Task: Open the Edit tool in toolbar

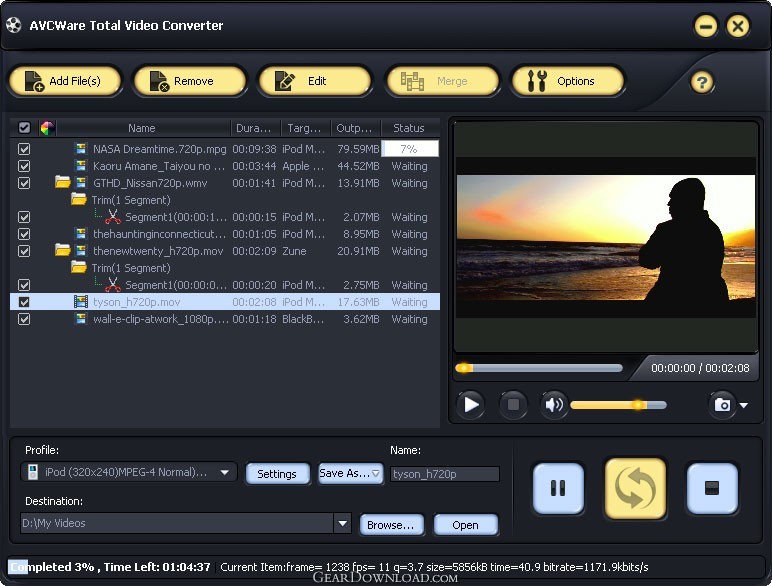Action: (x=314, y=81)
